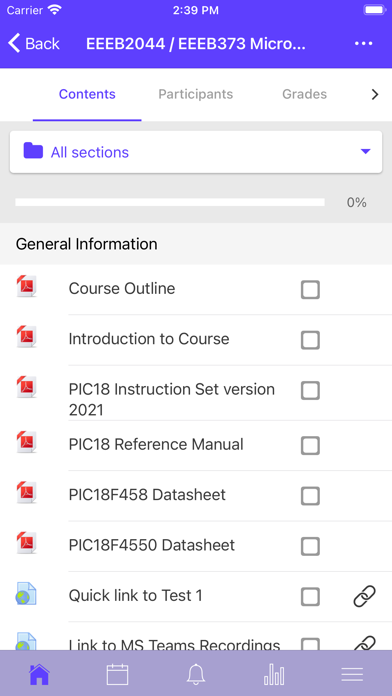Open the calendar icon in bottom bar
Screen dimensions: 392x696
coord(118,675)
